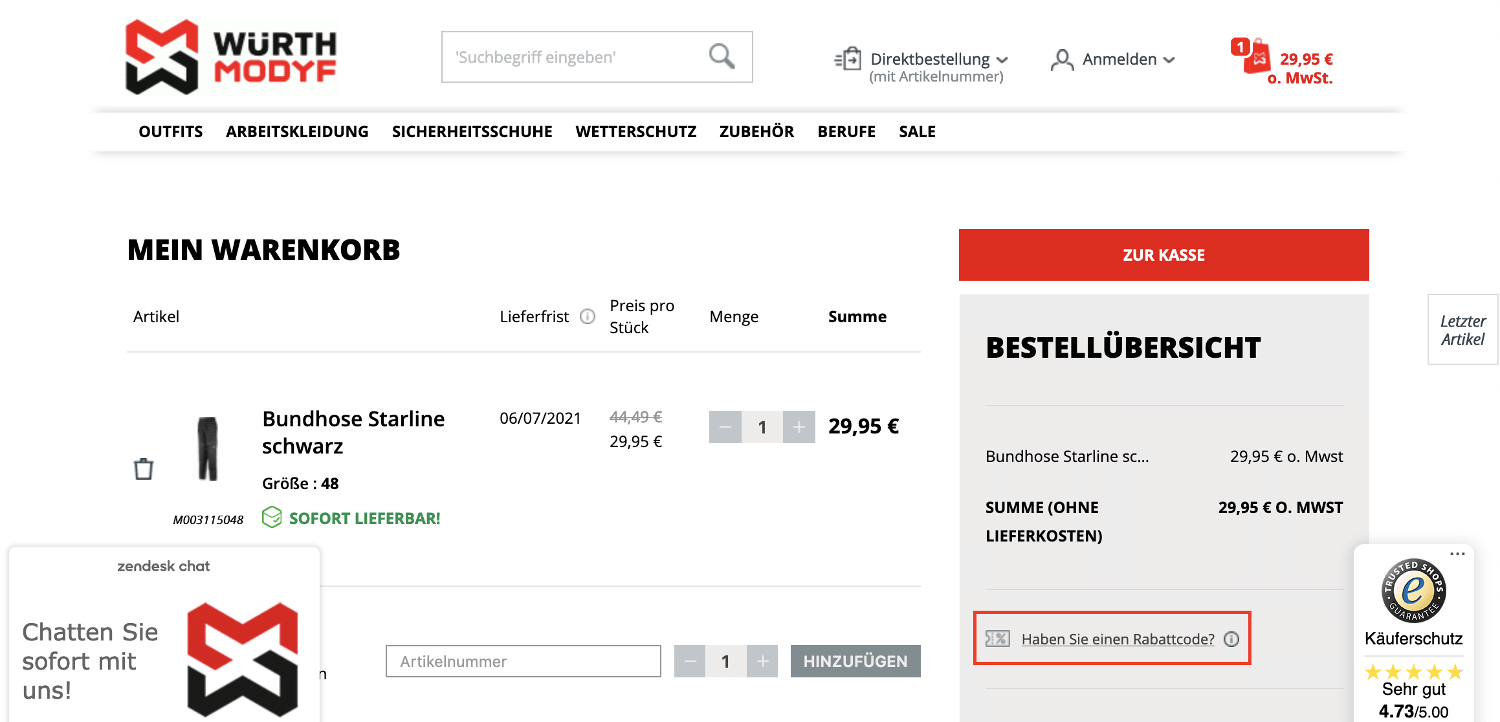
Task: Expand the Anmelden dropdown
Action: pos(1169,60)
